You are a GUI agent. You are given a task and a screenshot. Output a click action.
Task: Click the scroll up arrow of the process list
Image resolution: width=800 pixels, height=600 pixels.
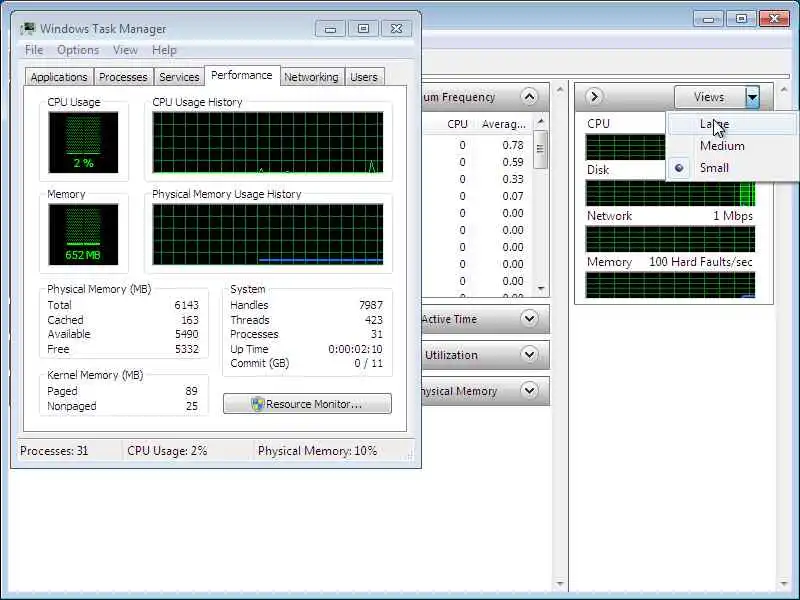(x=541, y=121)
